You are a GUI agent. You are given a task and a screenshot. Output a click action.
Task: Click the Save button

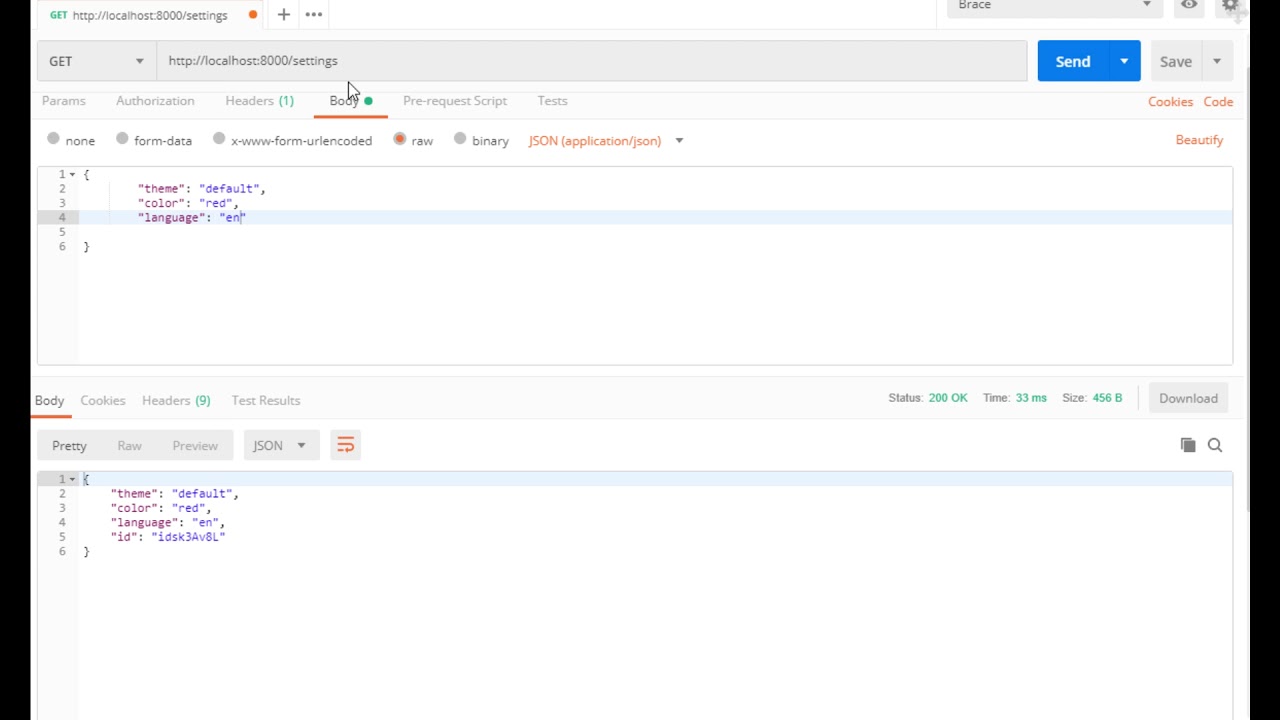click(x=1176, y=61)
